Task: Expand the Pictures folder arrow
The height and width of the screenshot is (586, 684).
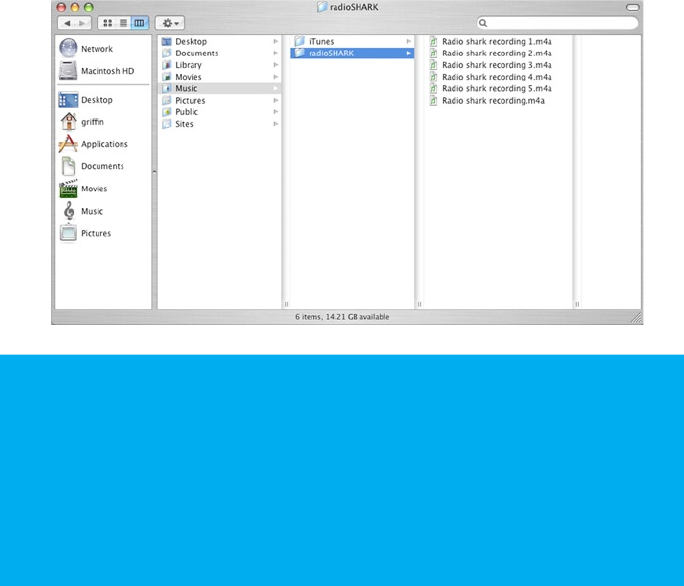Action: (x=276, y=100)
